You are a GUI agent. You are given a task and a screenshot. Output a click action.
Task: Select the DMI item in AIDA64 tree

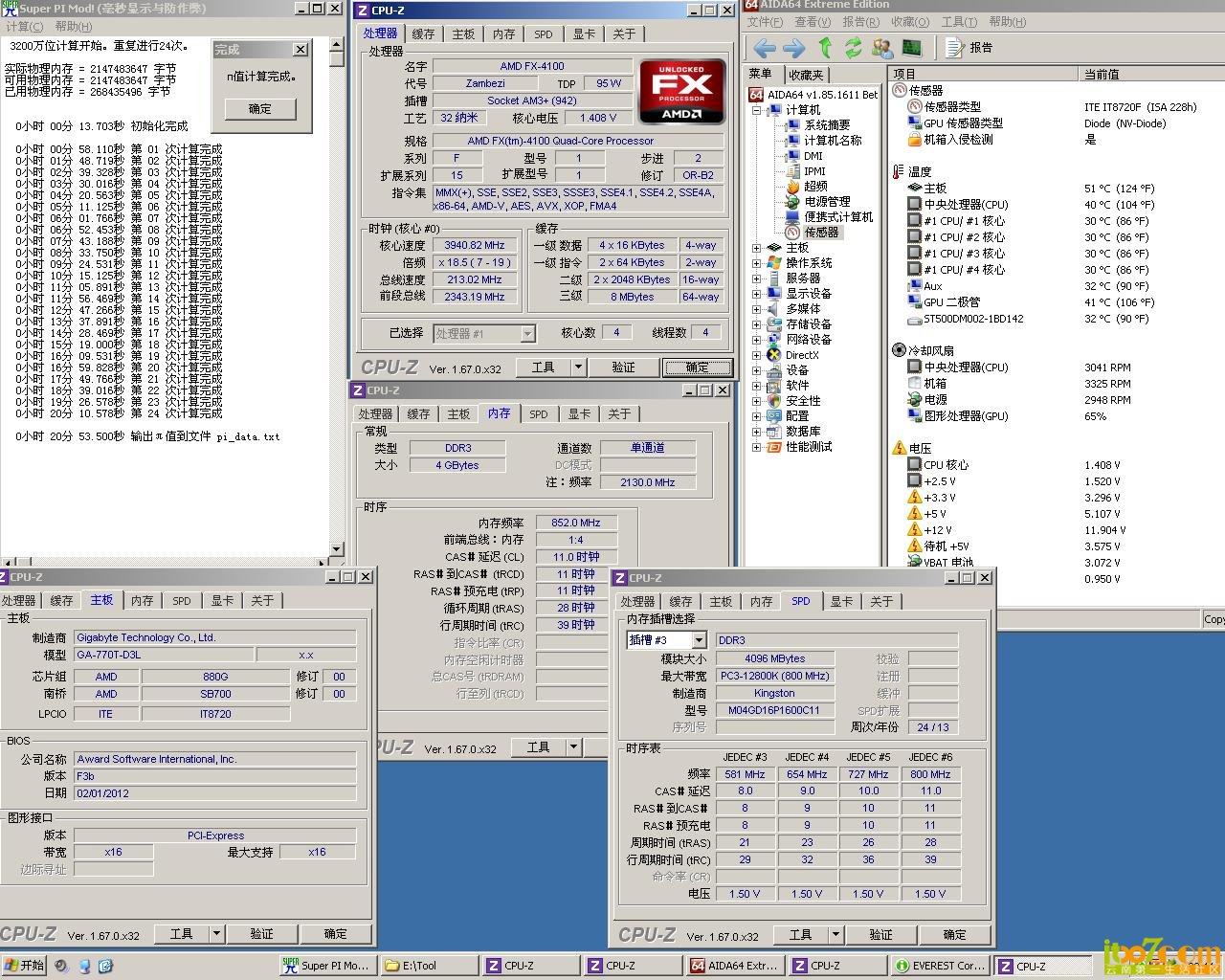pos(813,155)
